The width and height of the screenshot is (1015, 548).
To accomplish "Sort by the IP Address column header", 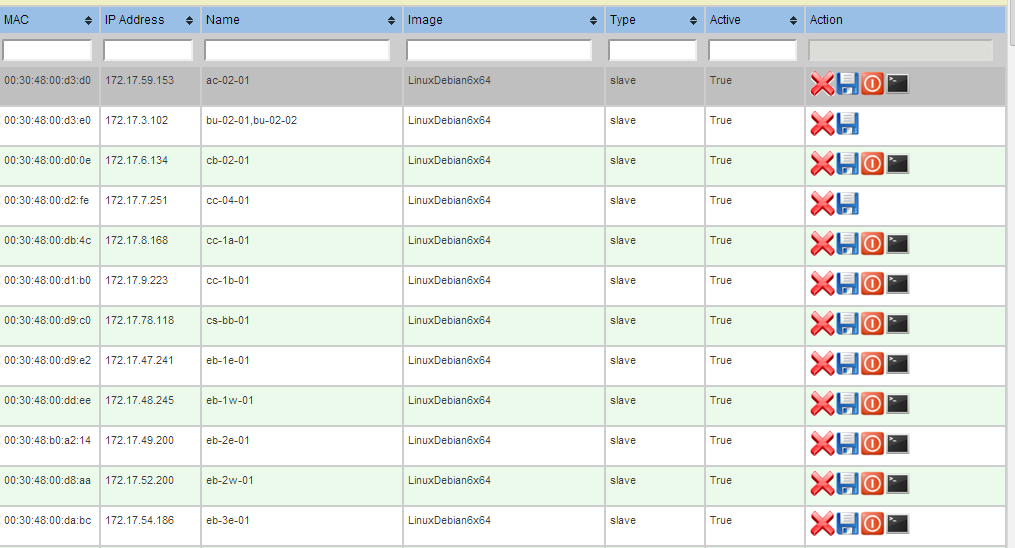I will coord(149,20).
